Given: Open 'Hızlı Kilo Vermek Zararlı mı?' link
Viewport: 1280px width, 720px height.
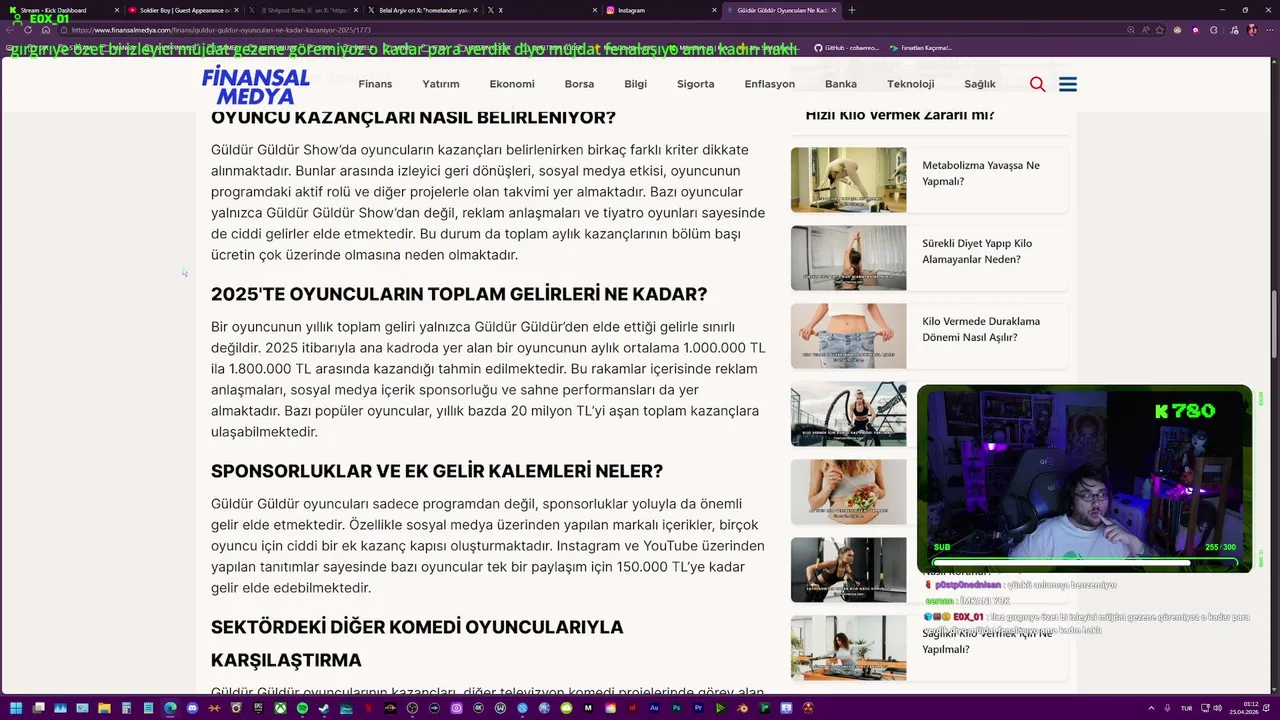Looking at the screenshot, I should (900, 115).
